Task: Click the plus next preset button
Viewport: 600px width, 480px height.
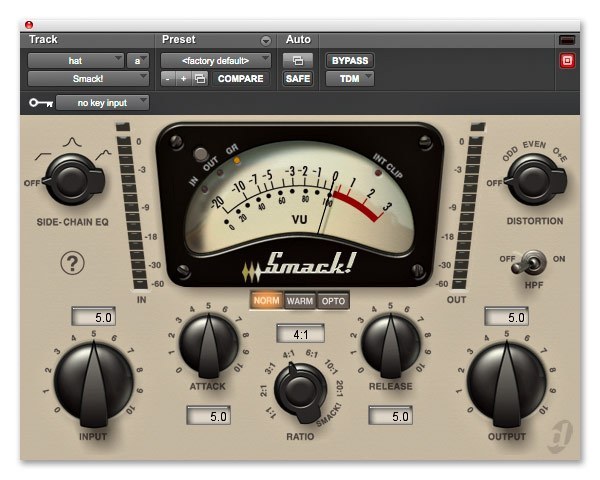Action: click(183, 78)
